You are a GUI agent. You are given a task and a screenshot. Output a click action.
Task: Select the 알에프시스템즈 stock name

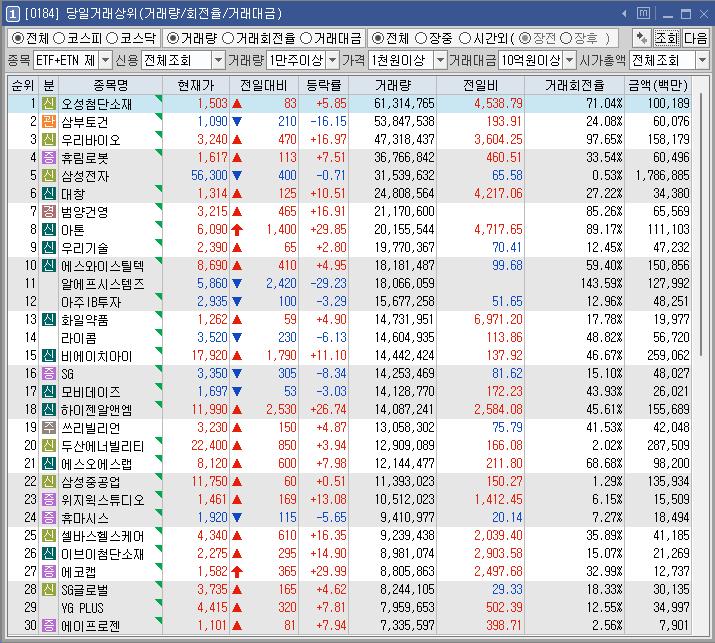coord(103,284)
